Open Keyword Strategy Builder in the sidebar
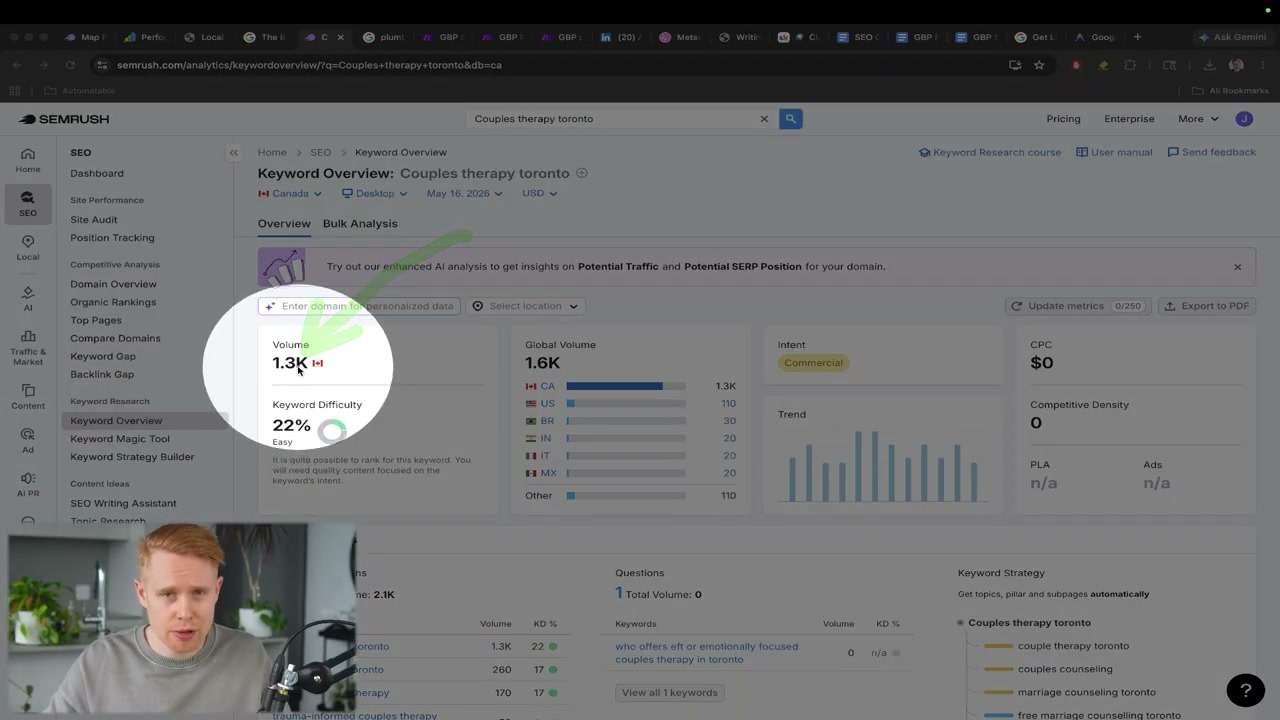Screen dimensions: 1280x720 pos(132,457)
